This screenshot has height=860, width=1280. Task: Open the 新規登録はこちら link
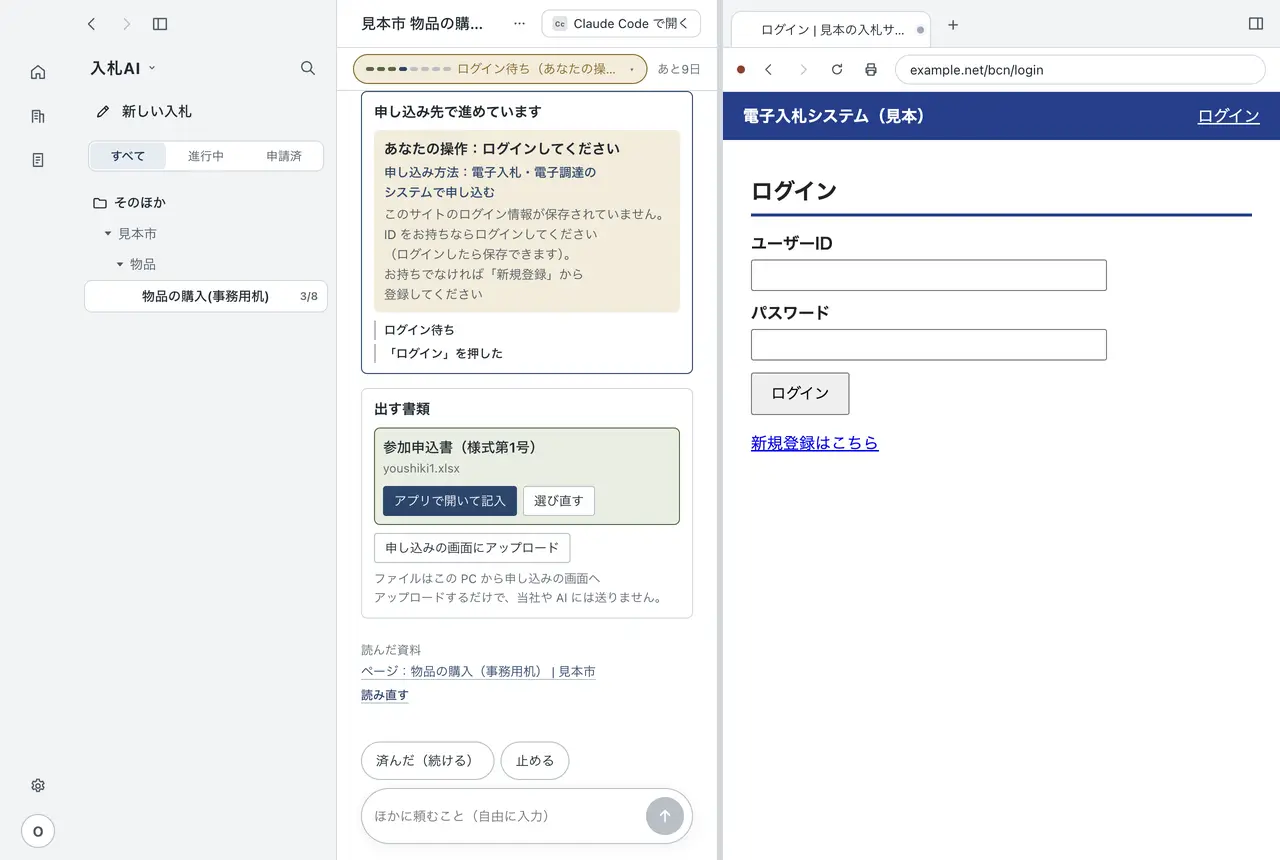click(815, 443)
